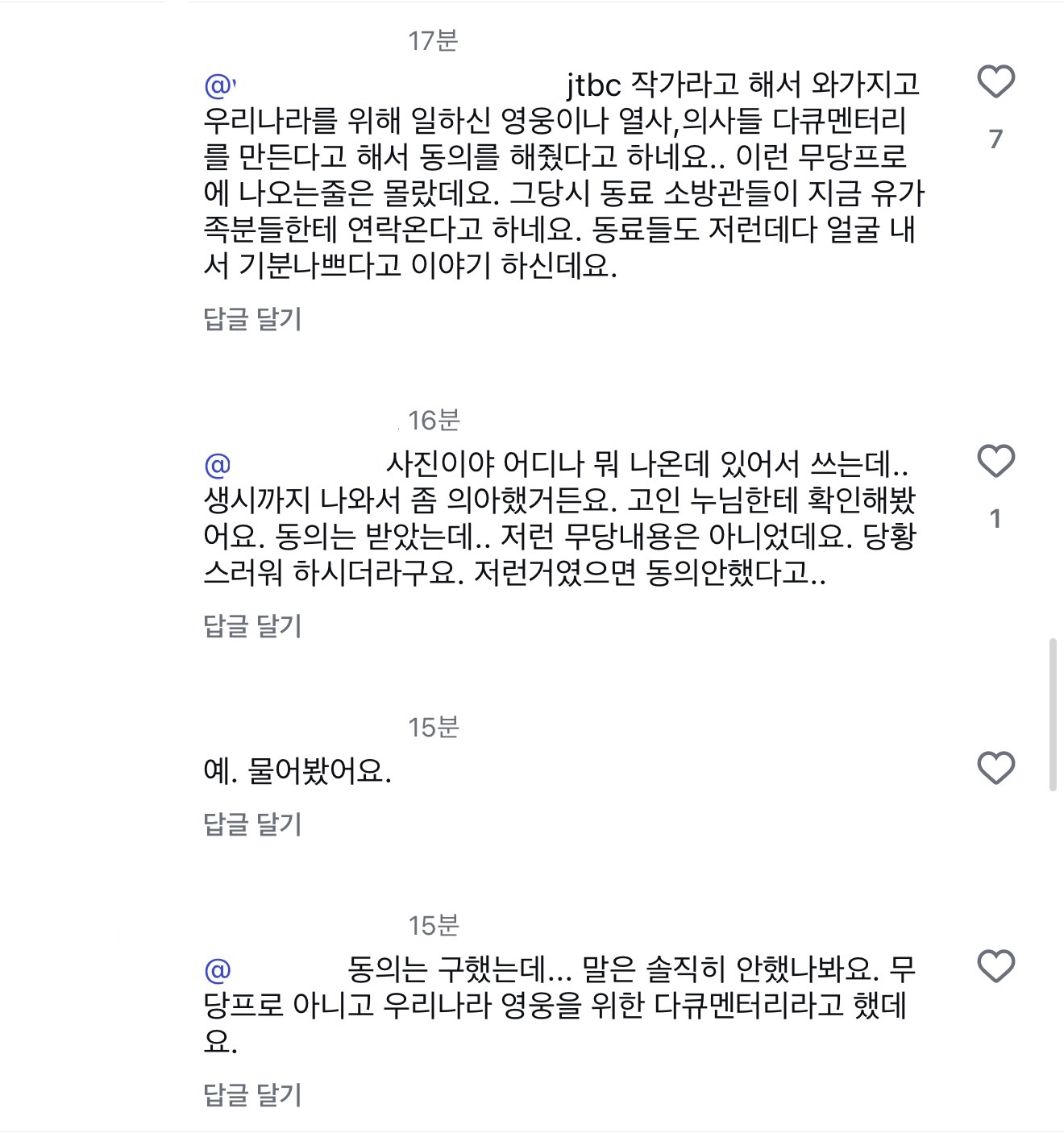Image resolution: width=1064 pixels, height=1137 pixels.
Task: Click 15분 timestamp above '동의는 구했는데' comment
Action: tap(434, 926)
